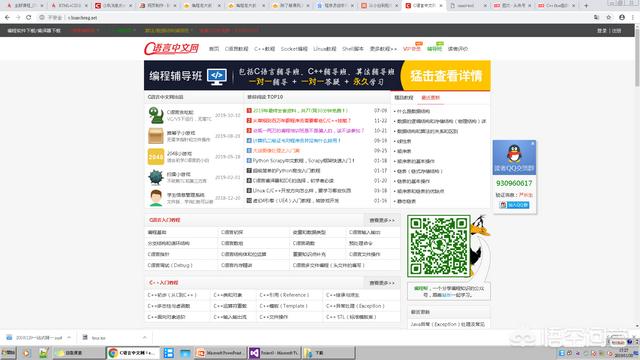The width and height of the screenshot is (640, 360).
Task: Open the C++模板 (Template) tutorial link
Action: [x=283, y=306]
